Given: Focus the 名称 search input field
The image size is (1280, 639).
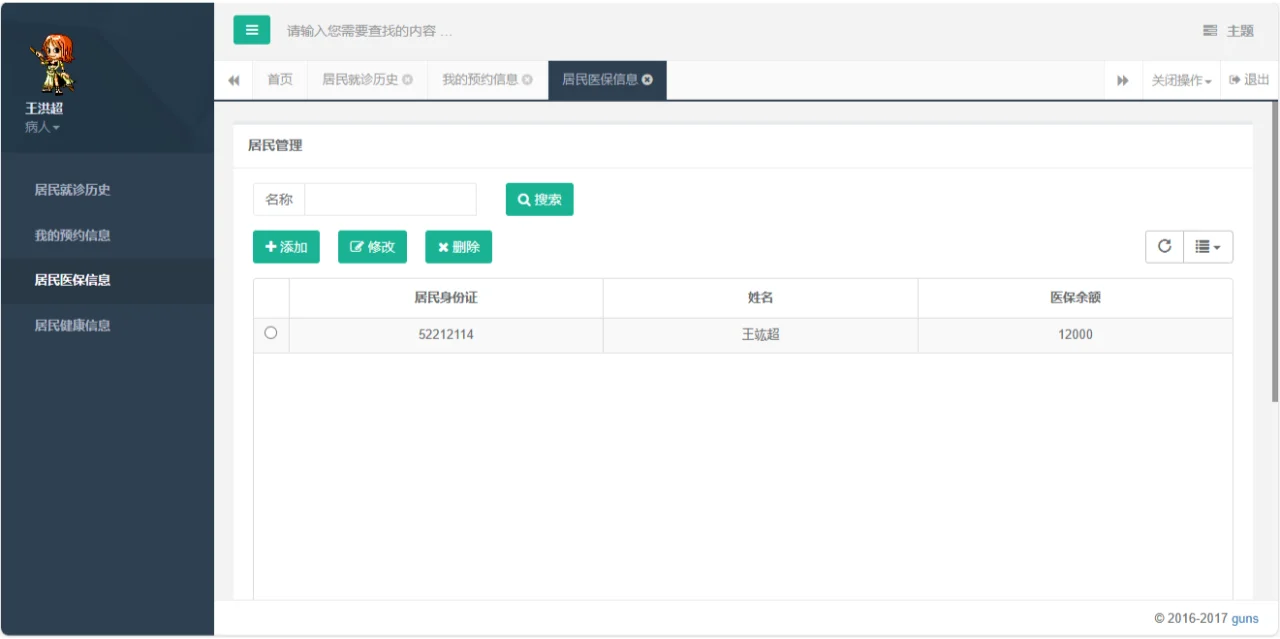Looking at the screenshot, I should click(x=390, y=199).
